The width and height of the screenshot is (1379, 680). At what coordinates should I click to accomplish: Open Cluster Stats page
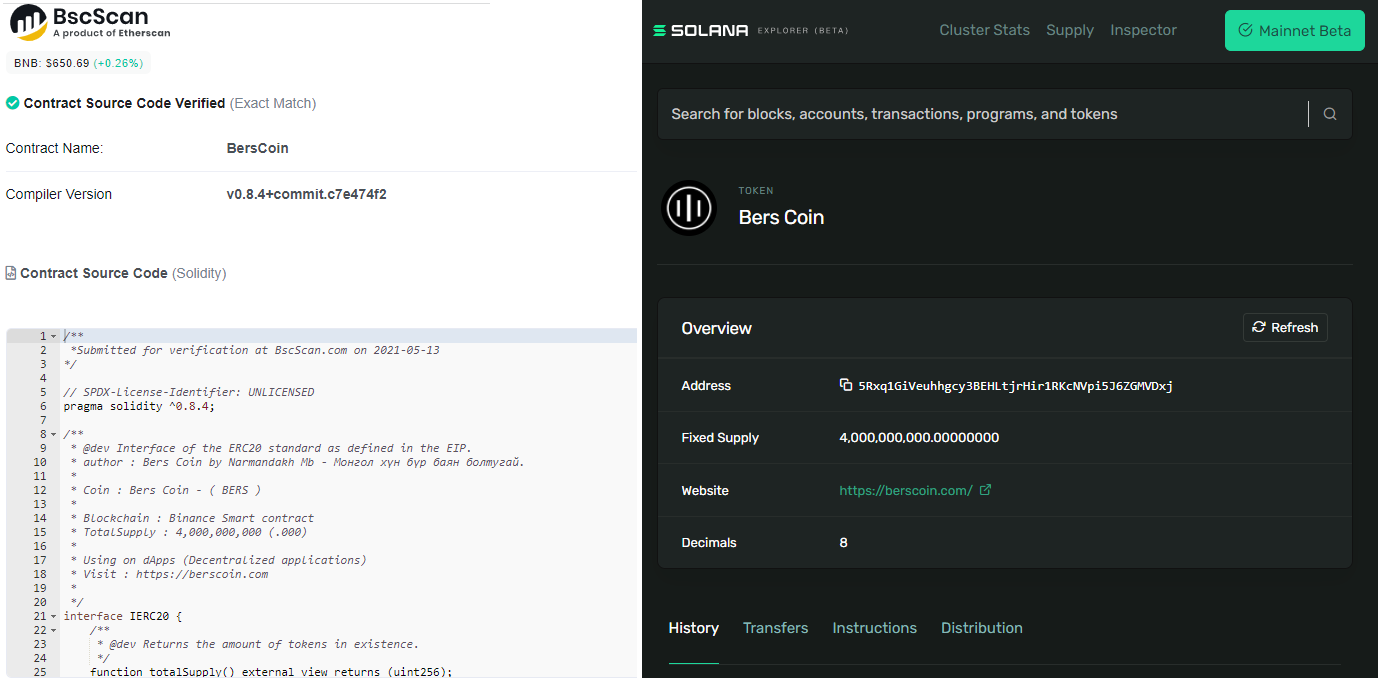point(984,30)
